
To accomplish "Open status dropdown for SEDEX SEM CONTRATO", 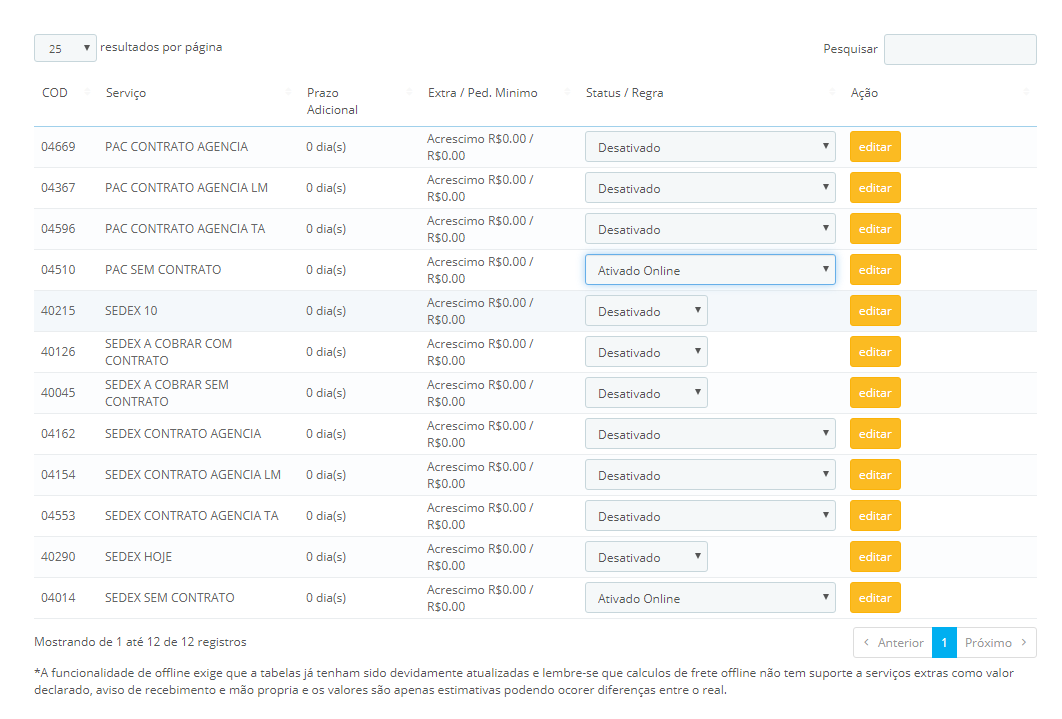I will point(710,598).
